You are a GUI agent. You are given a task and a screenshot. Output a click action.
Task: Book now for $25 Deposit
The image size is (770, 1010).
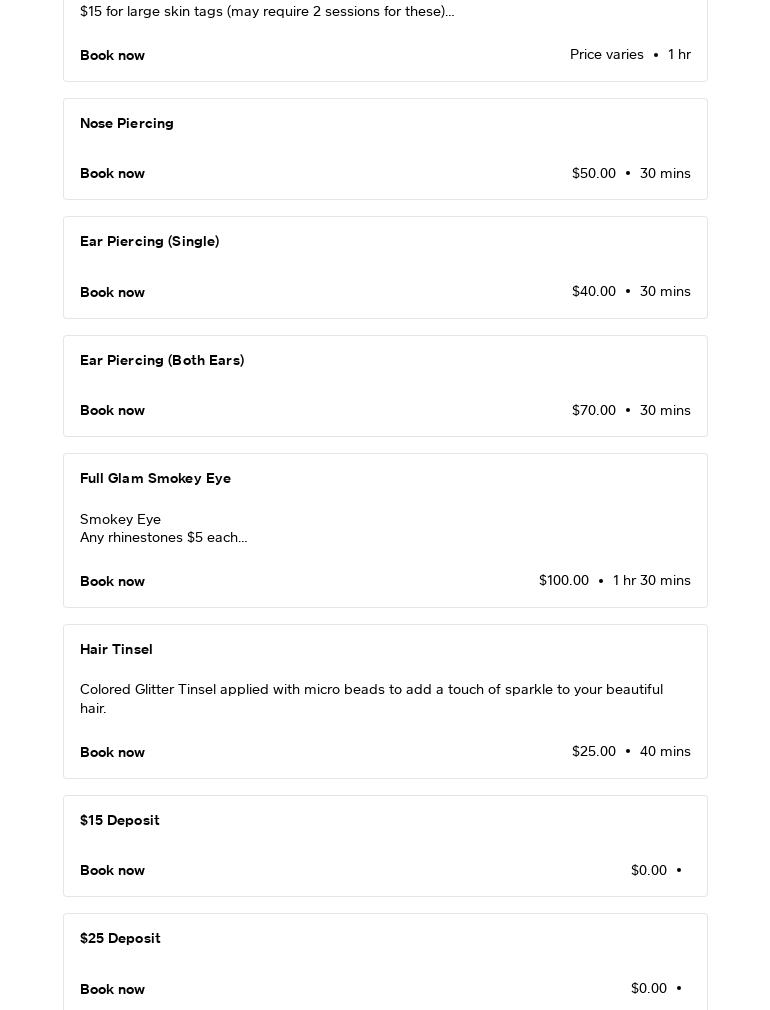(112, 989)
